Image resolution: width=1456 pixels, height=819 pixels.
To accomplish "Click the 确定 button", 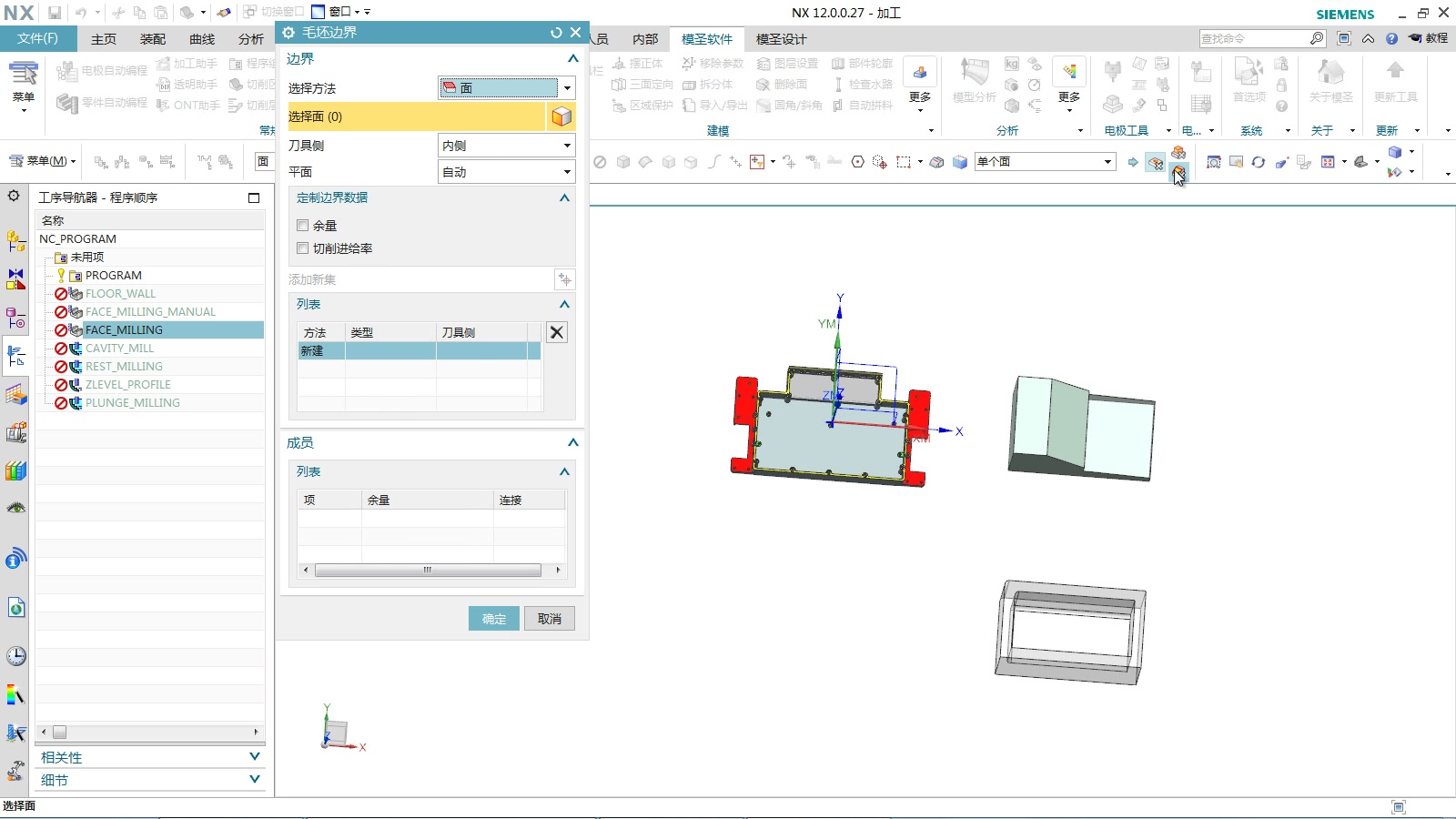I will click(494, 619).
